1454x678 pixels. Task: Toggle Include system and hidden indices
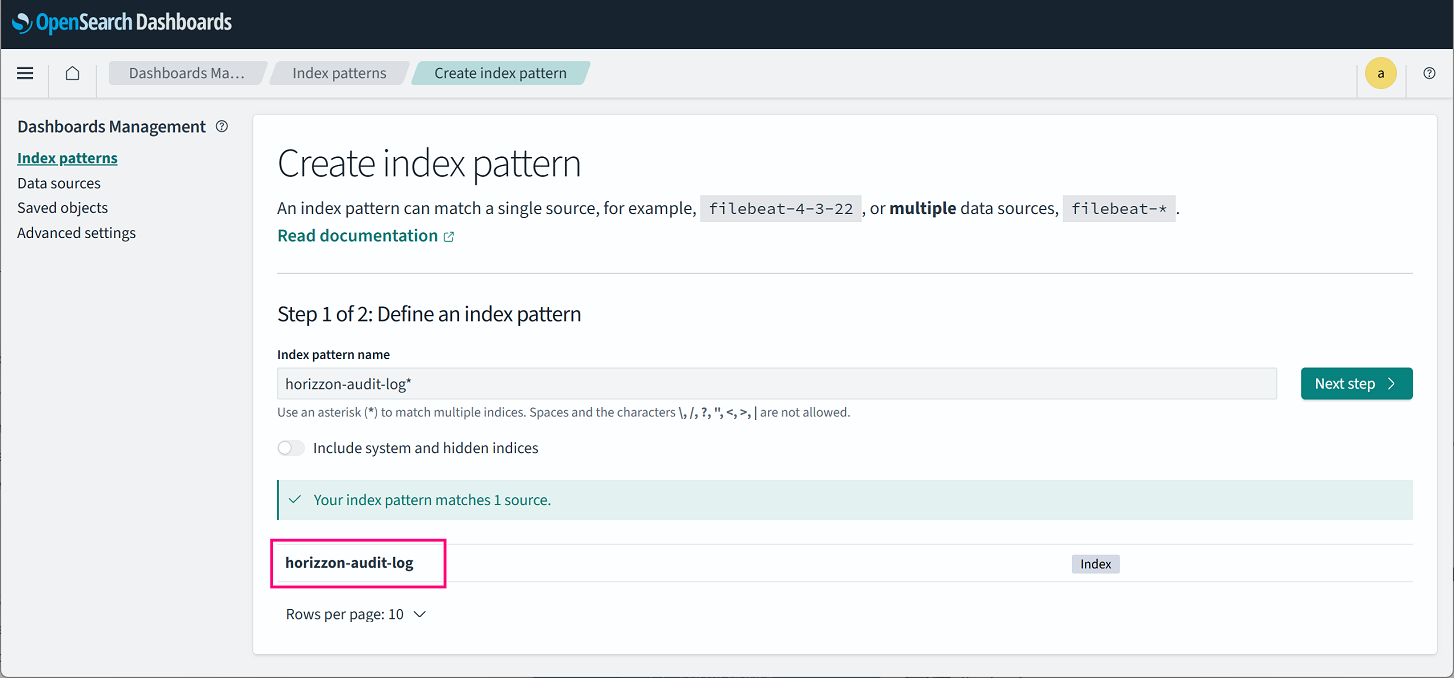tap(291, 448)
